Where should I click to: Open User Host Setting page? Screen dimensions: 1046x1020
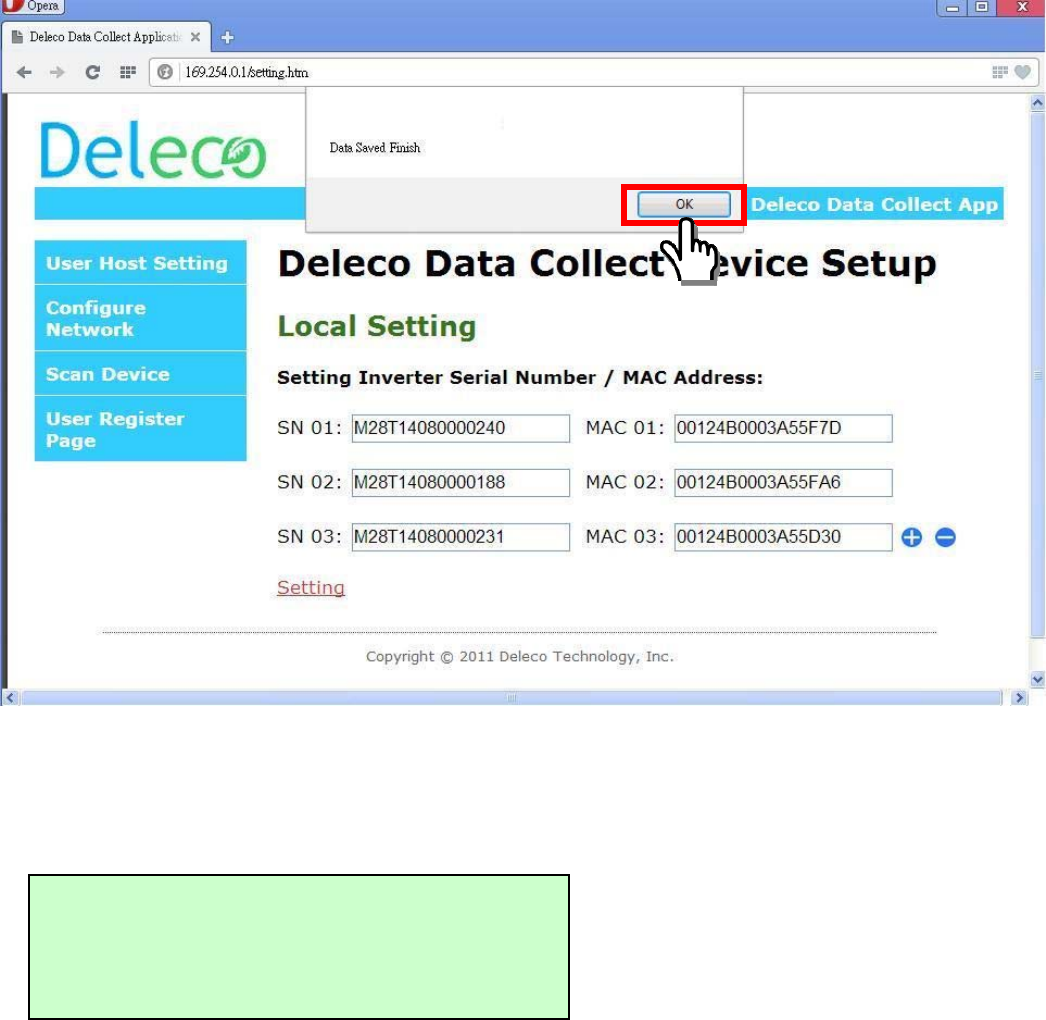140,263
